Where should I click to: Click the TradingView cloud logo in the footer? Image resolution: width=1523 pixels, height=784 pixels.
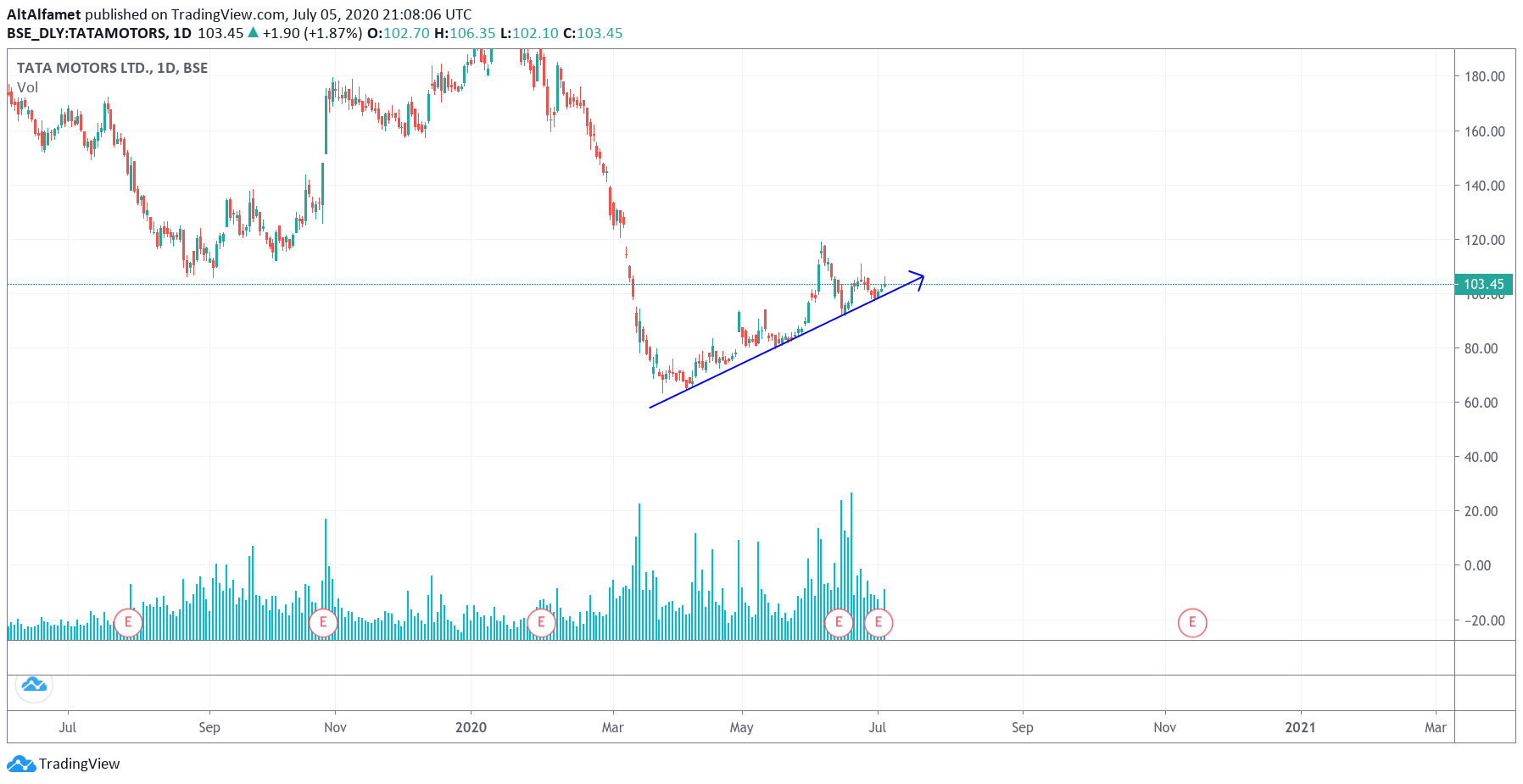click(21, 764)
